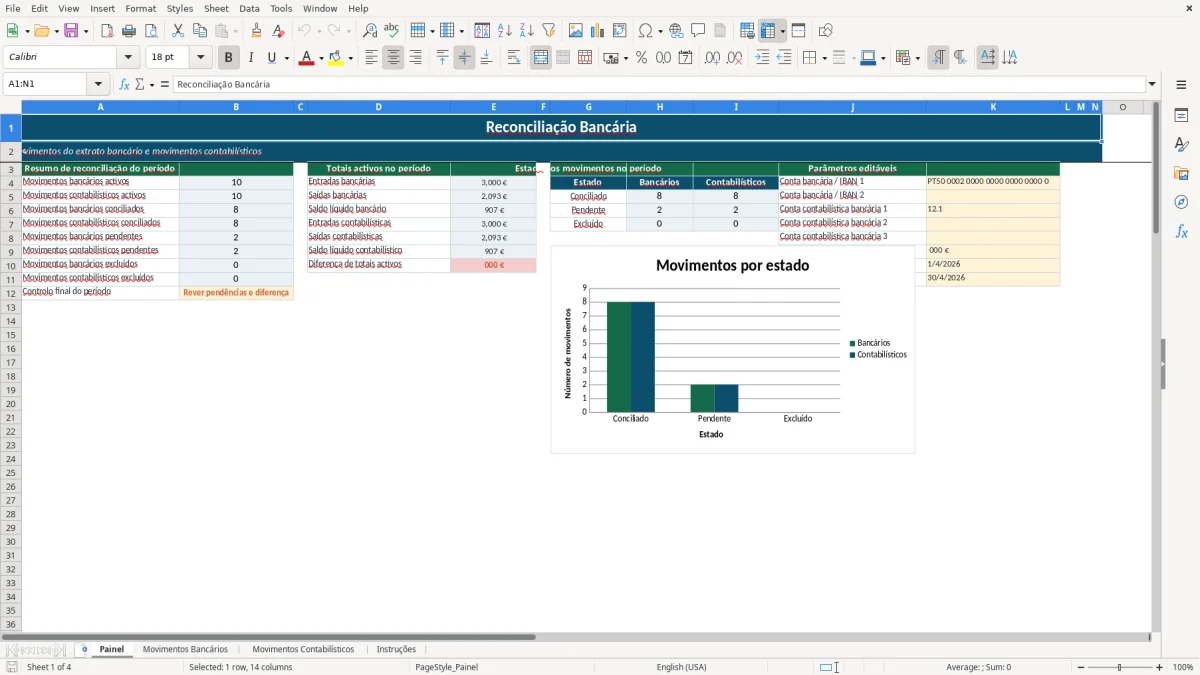The width and height of the screenshot is (1200, 675).
Task: Insert a hyperlink
Action: [677, 31]
